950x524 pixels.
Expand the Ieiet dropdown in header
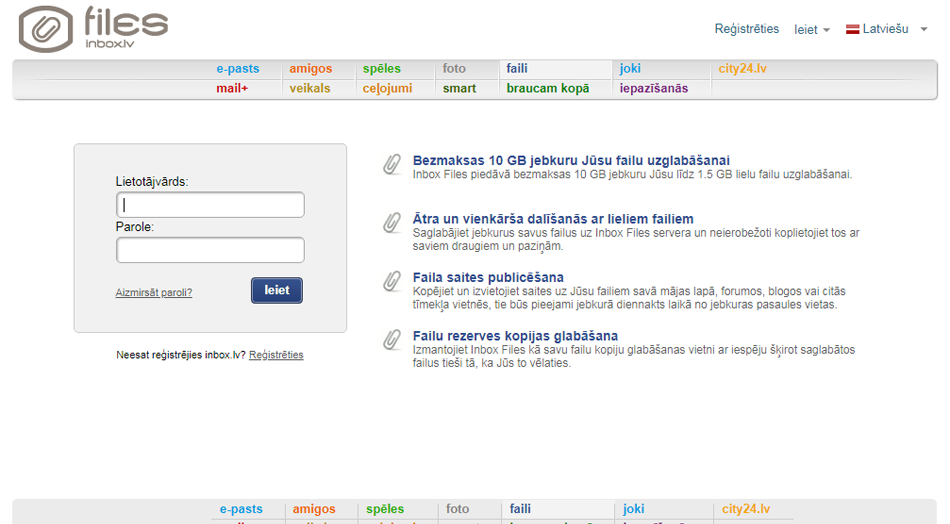[811, 30]
